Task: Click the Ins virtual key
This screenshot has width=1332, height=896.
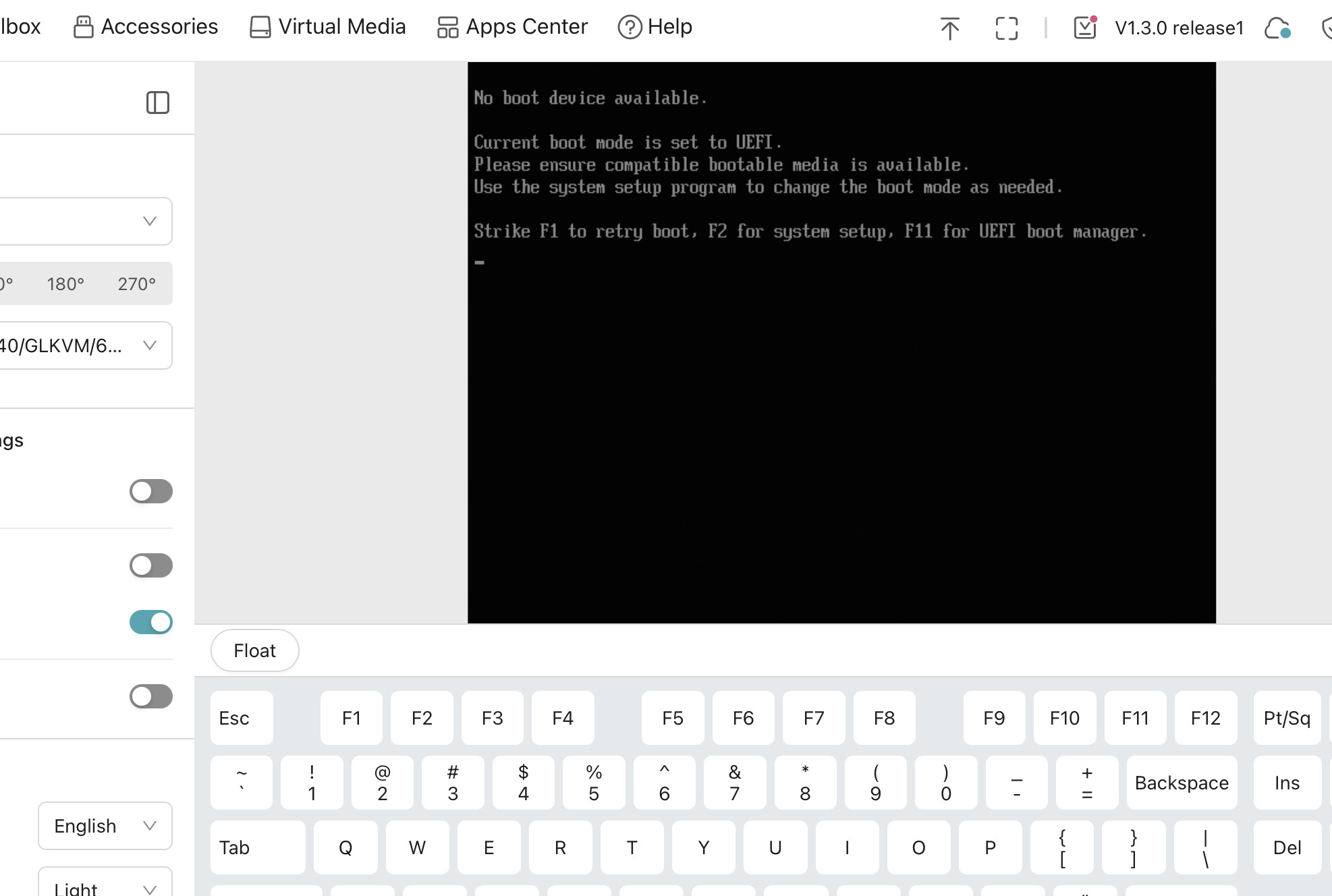Action: click(1287, 783)
